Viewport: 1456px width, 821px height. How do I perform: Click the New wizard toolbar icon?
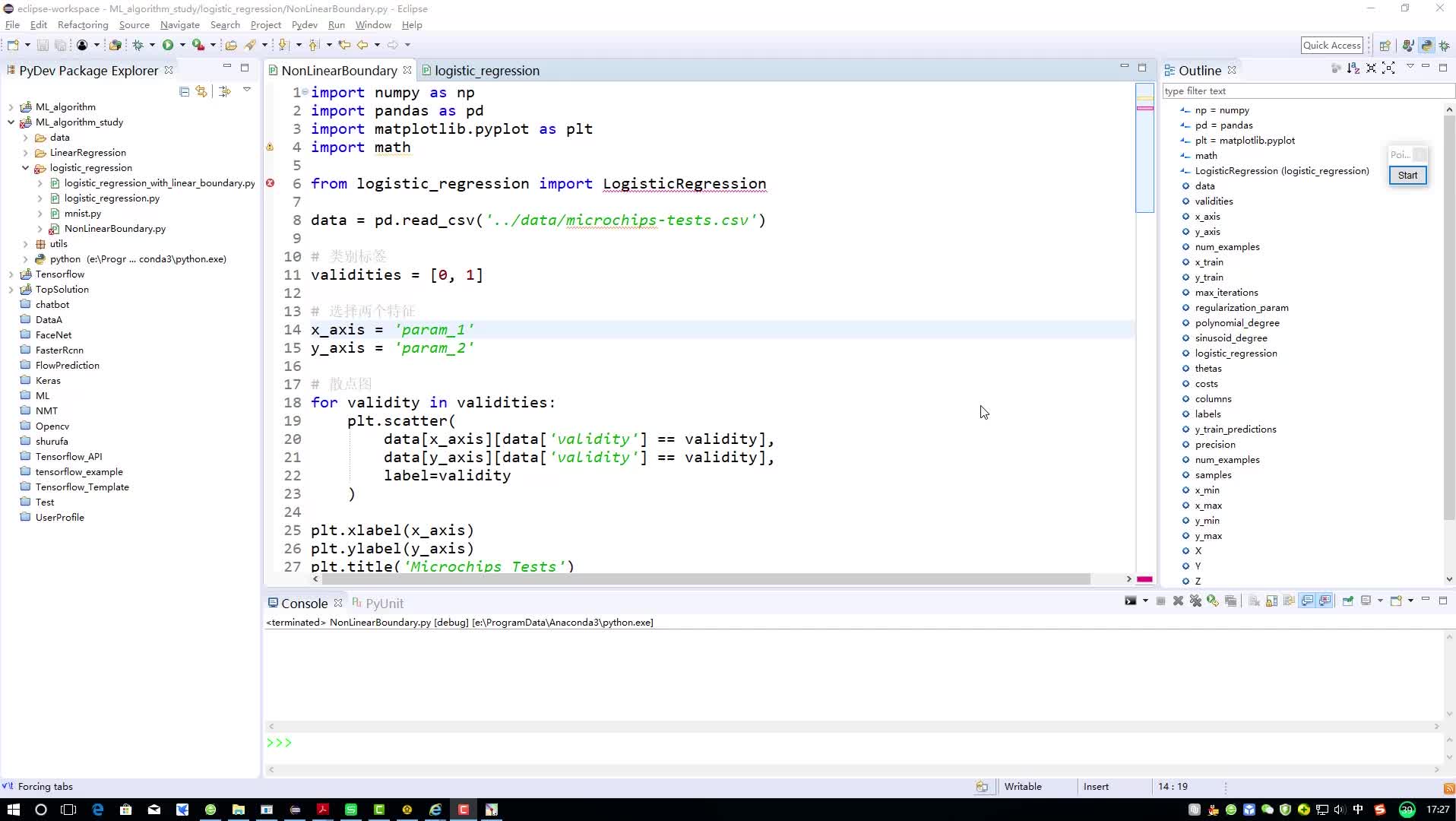[13, 45]
